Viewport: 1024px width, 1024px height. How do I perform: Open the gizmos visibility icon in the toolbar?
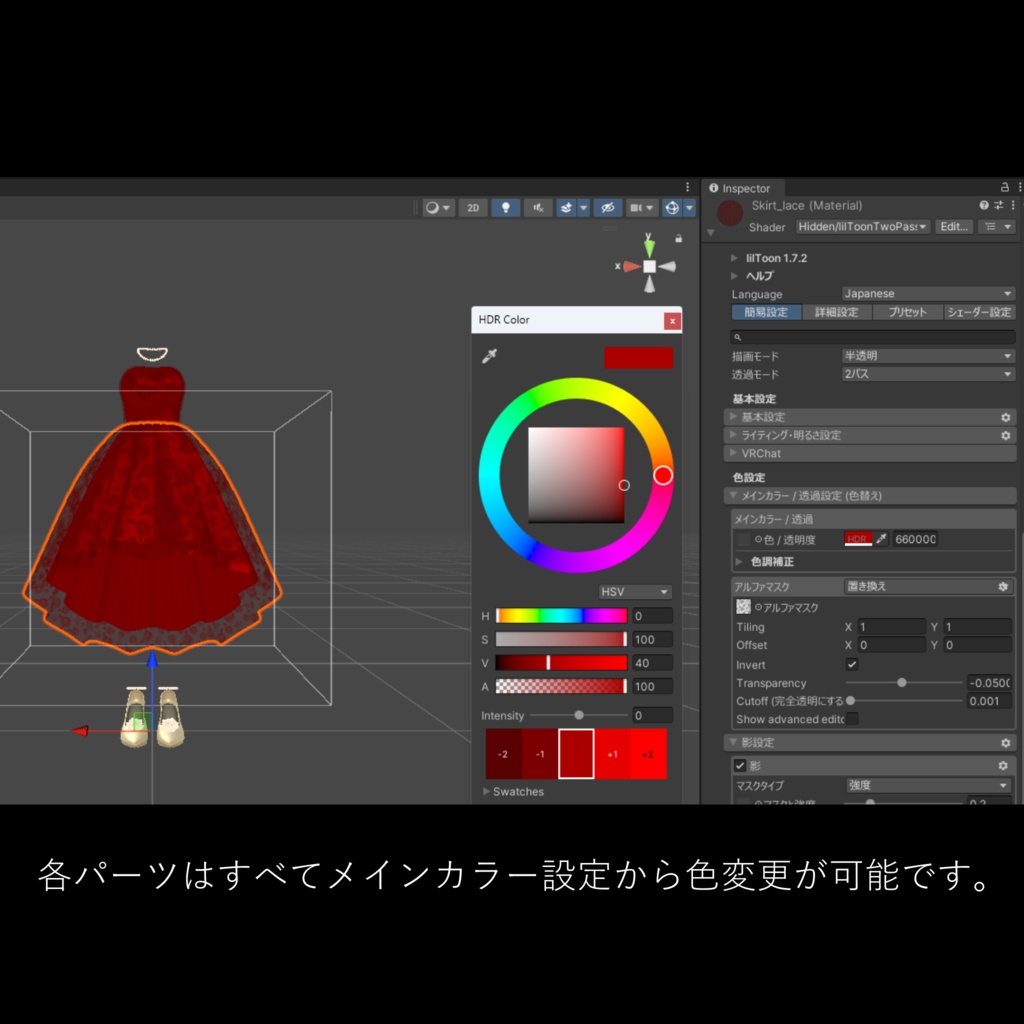pyautogui.click(x=673, y=207)
